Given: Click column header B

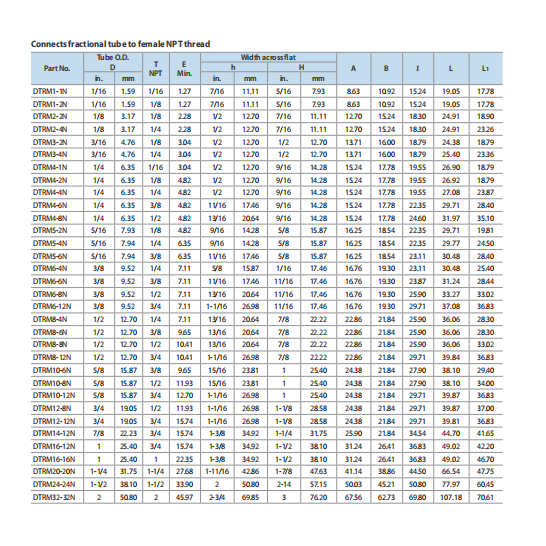Looking at the screenshot, I should click(x=386, y=68).
